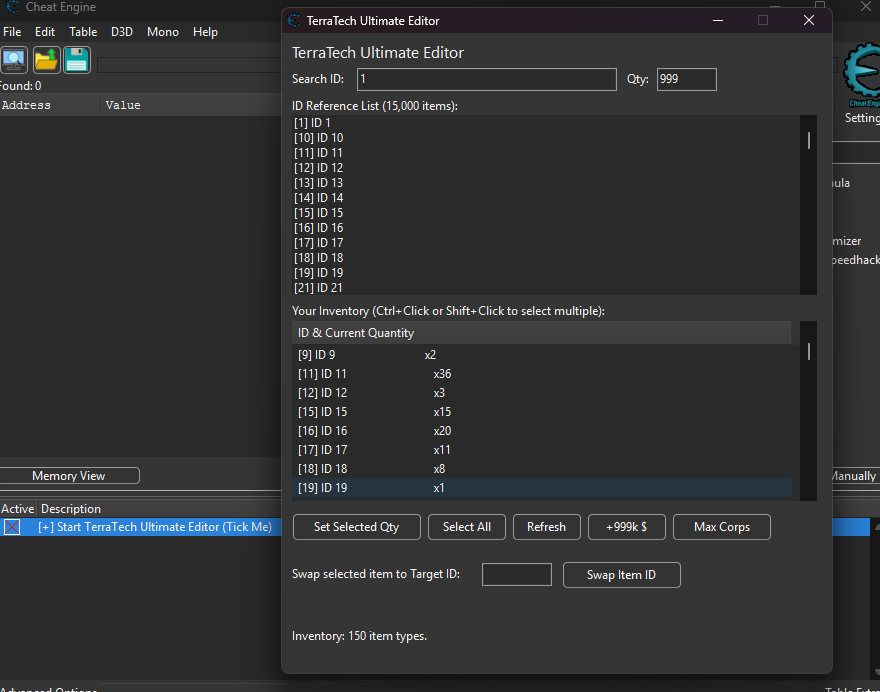Focus the Qty input field
The image size is (880, 692).
coord(686,79)
